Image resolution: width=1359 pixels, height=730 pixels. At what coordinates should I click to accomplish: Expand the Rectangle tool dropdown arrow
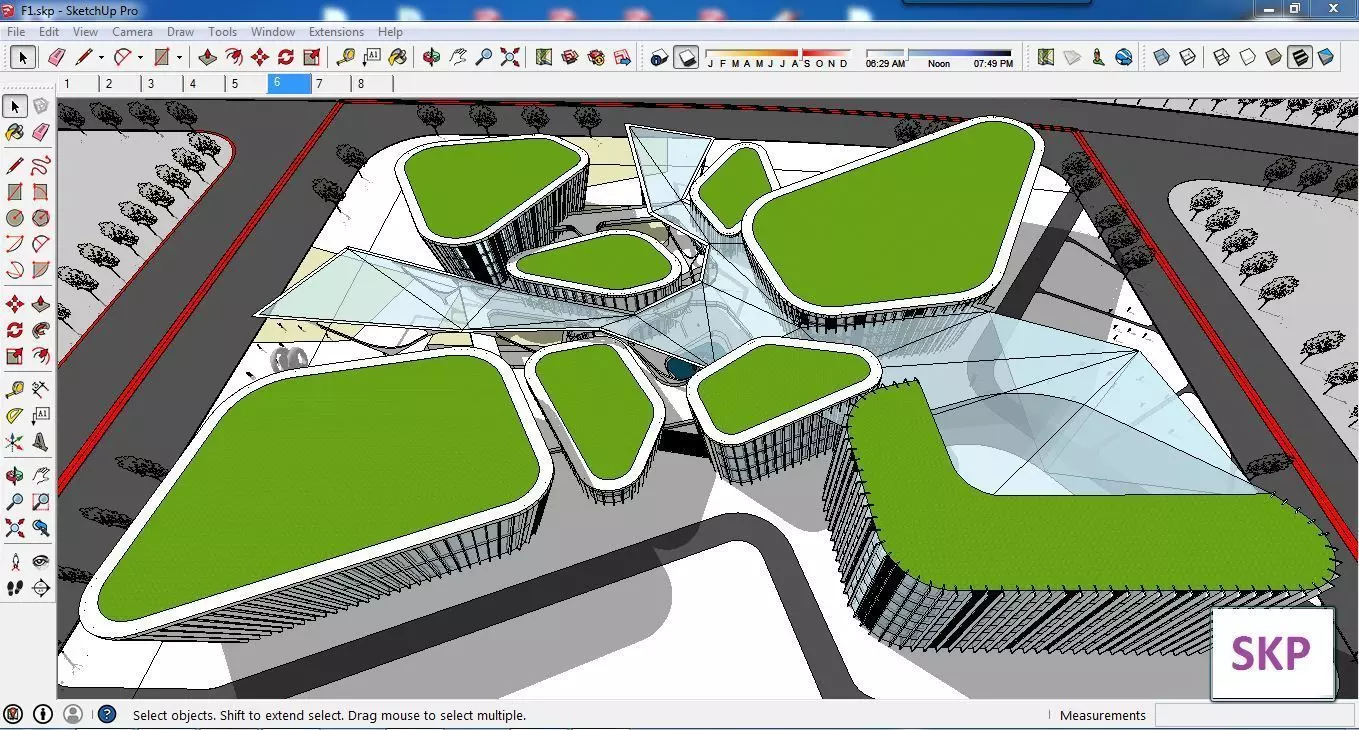point(179,58)
